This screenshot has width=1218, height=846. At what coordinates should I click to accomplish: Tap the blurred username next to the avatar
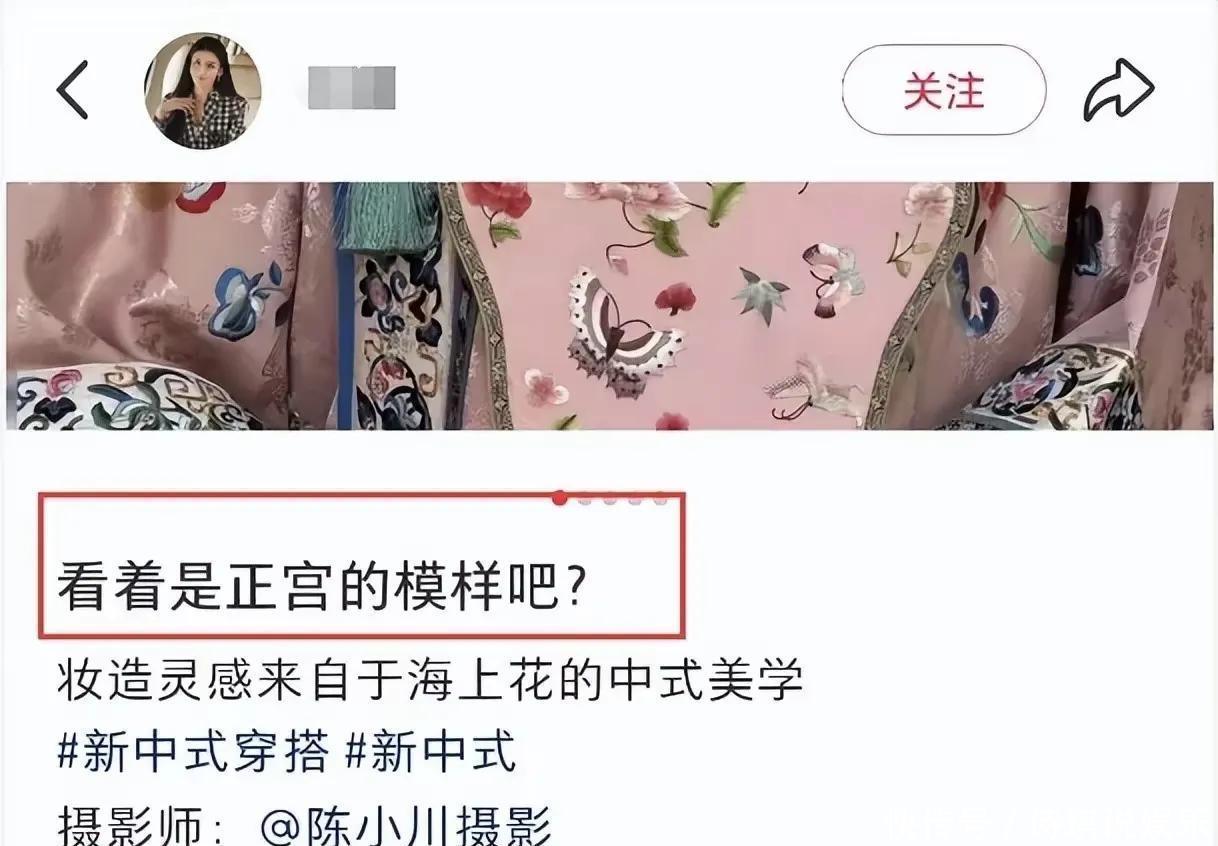[x=352, y=88]
